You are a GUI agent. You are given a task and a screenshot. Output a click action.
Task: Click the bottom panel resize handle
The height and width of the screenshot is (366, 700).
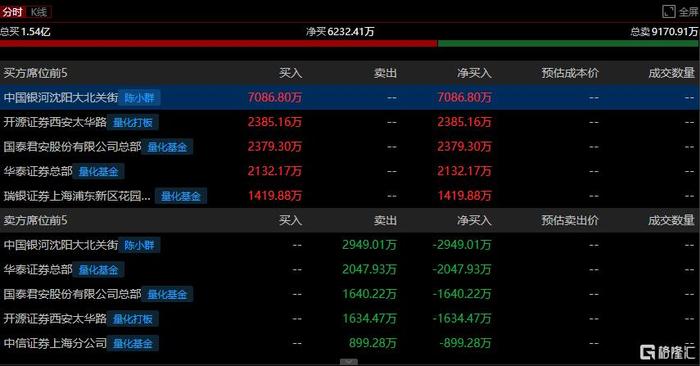click(349, 362)
